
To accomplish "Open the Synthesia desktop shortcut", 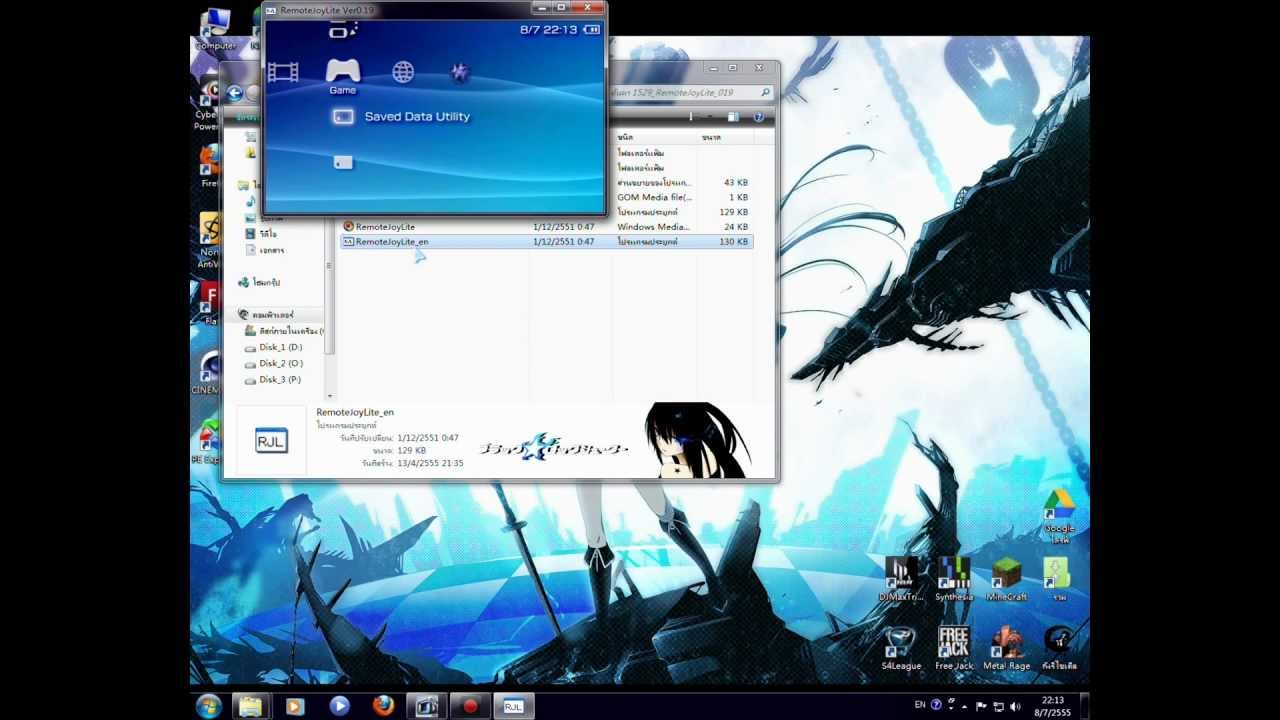I will 954,579.
